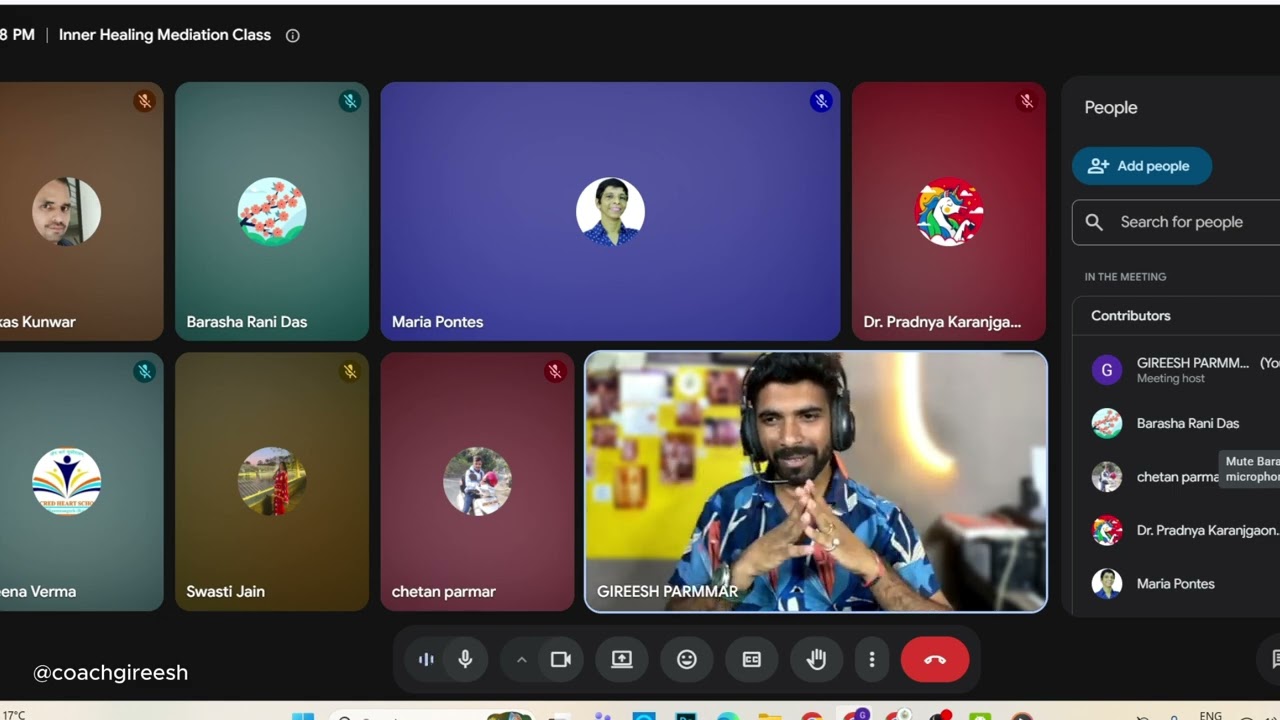Click the unicorn avatar on Dr. Pradnya's tile
Viewport: 1280px width, 720px height.
point(949,212)
